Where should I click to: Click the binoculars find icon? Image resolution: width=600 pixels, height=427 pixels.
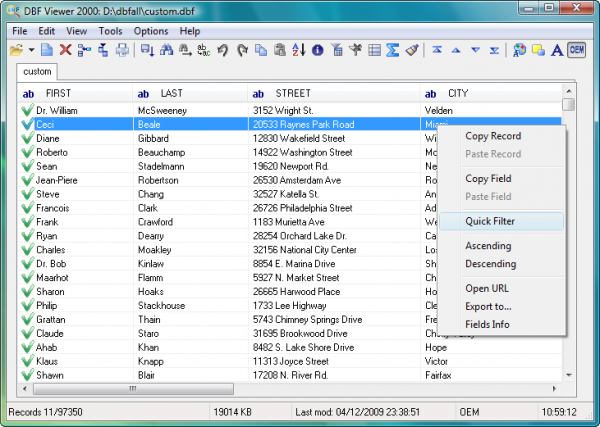click(x=166, y=49)
